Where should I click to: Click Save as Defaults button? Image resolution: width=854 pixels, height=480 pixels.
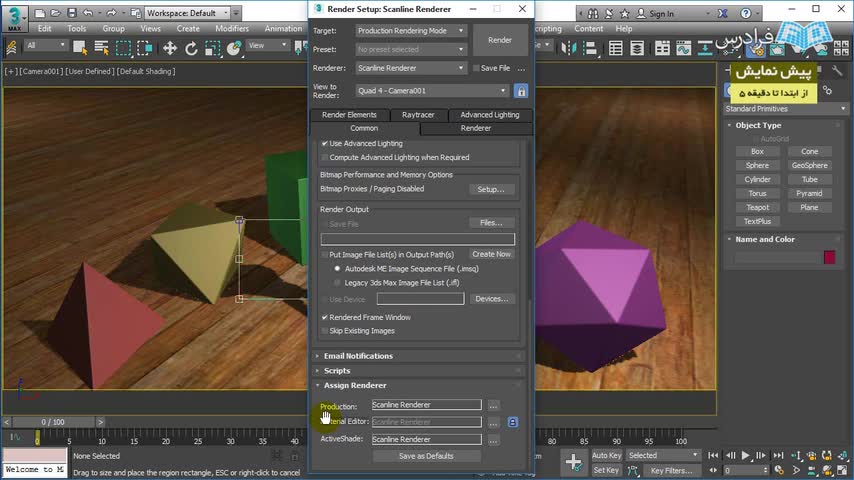(426, 456)
